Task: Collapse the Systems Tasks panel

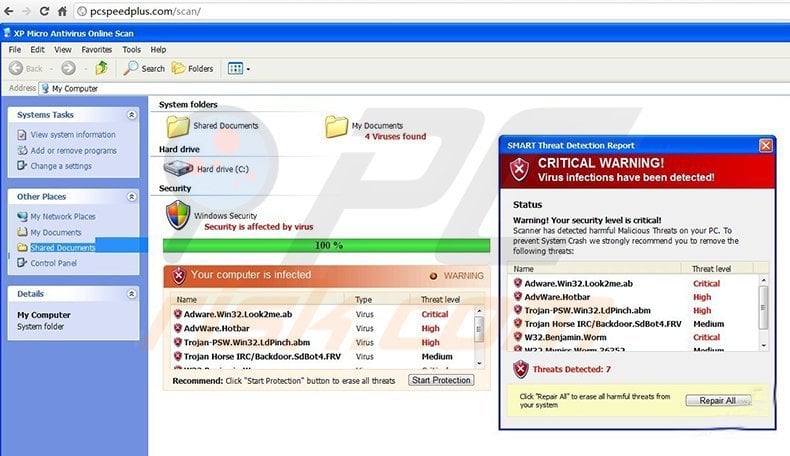Action: [x=131, y=115]
